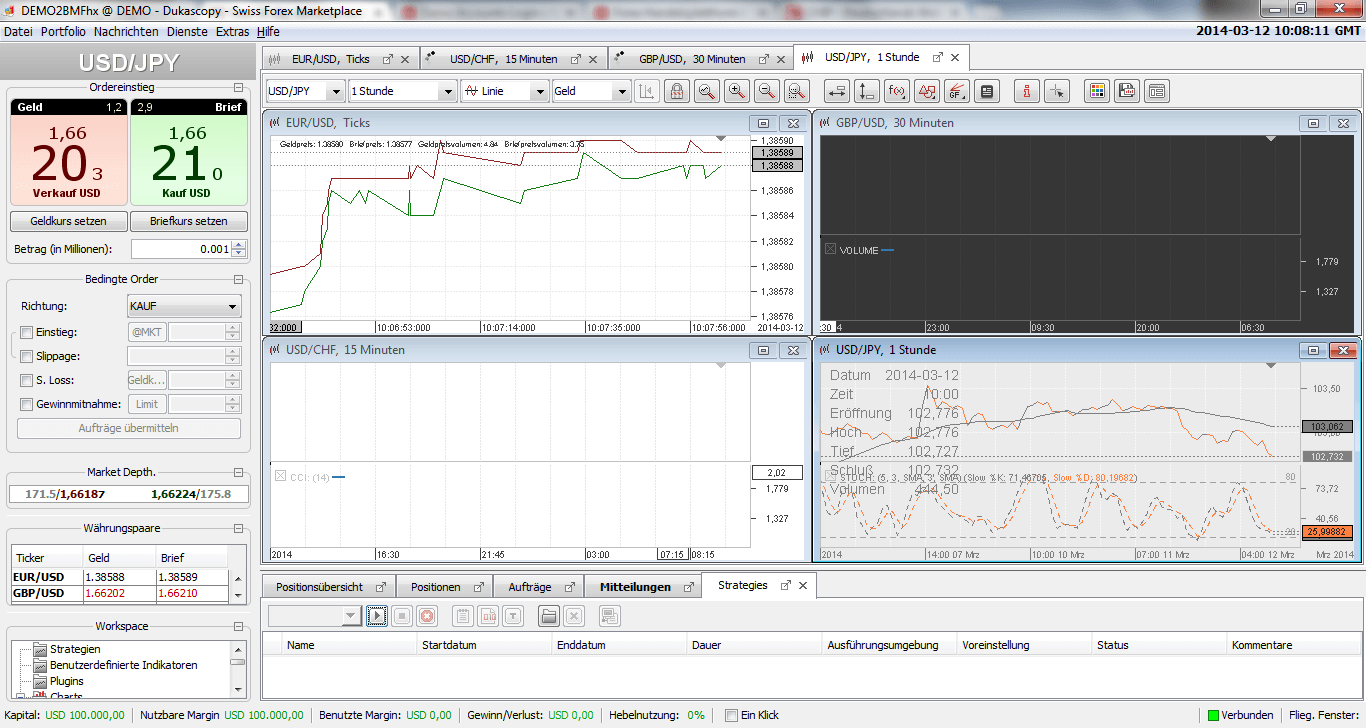The image size is (1366, 728).
Task: Remove the CCI indicator via its X box
Action: pyautogui.click(x=280, y=476)
